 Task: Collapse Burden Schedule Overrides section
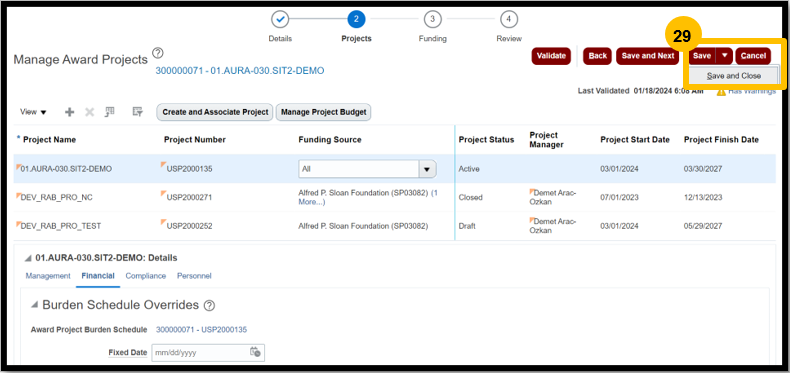34,305
